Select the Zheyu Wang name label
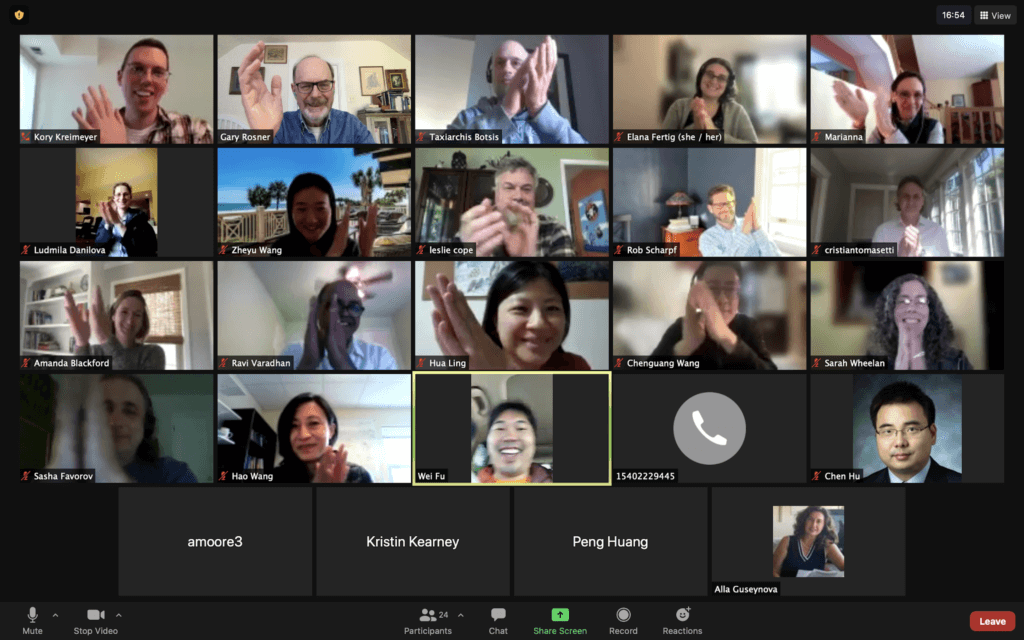The width and height of the screenshot is (1024, 640). click(x=257, y=250)
